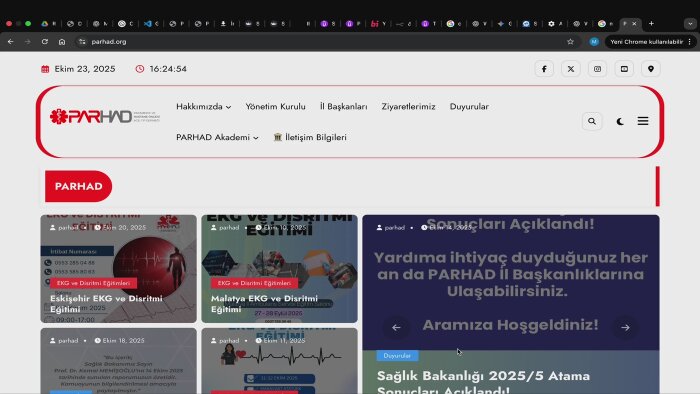Click the parhad author on the slider
700x394 pixels.
coord(391,228)
